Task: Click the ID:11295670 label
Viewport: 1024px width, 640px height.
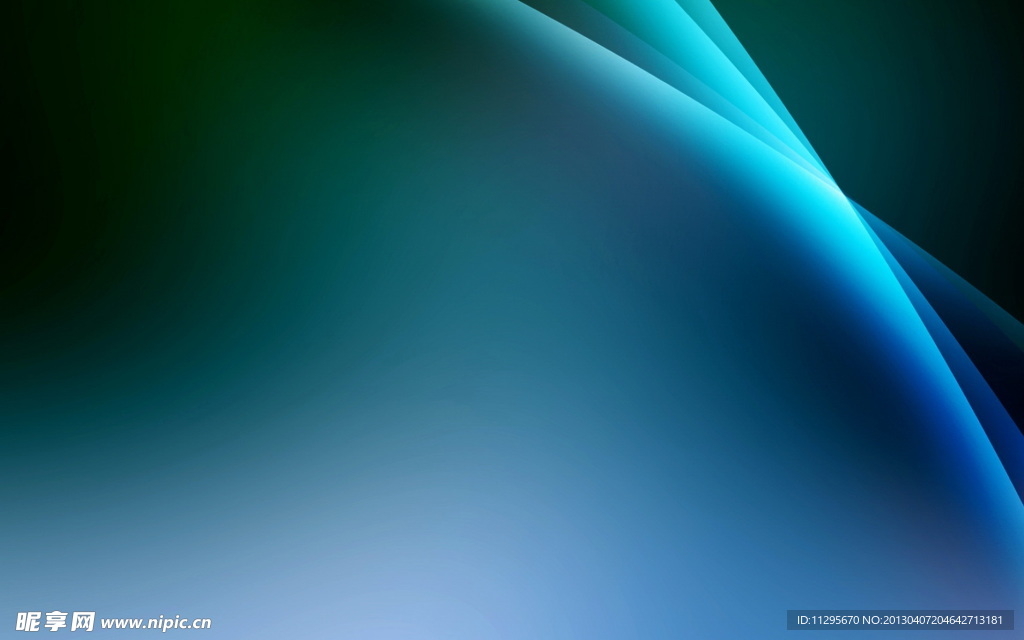Action: pos(826,620)
